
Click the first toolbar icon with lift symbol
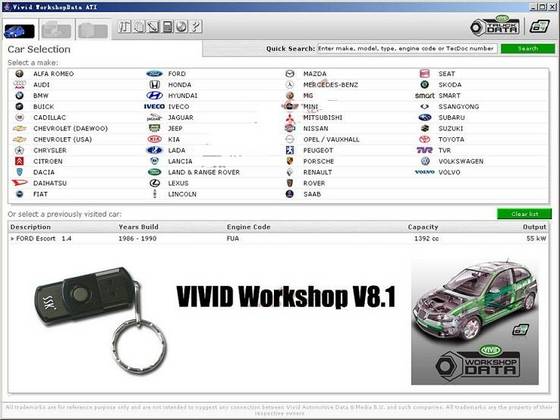pyautogui.click(x=124, y=26)
